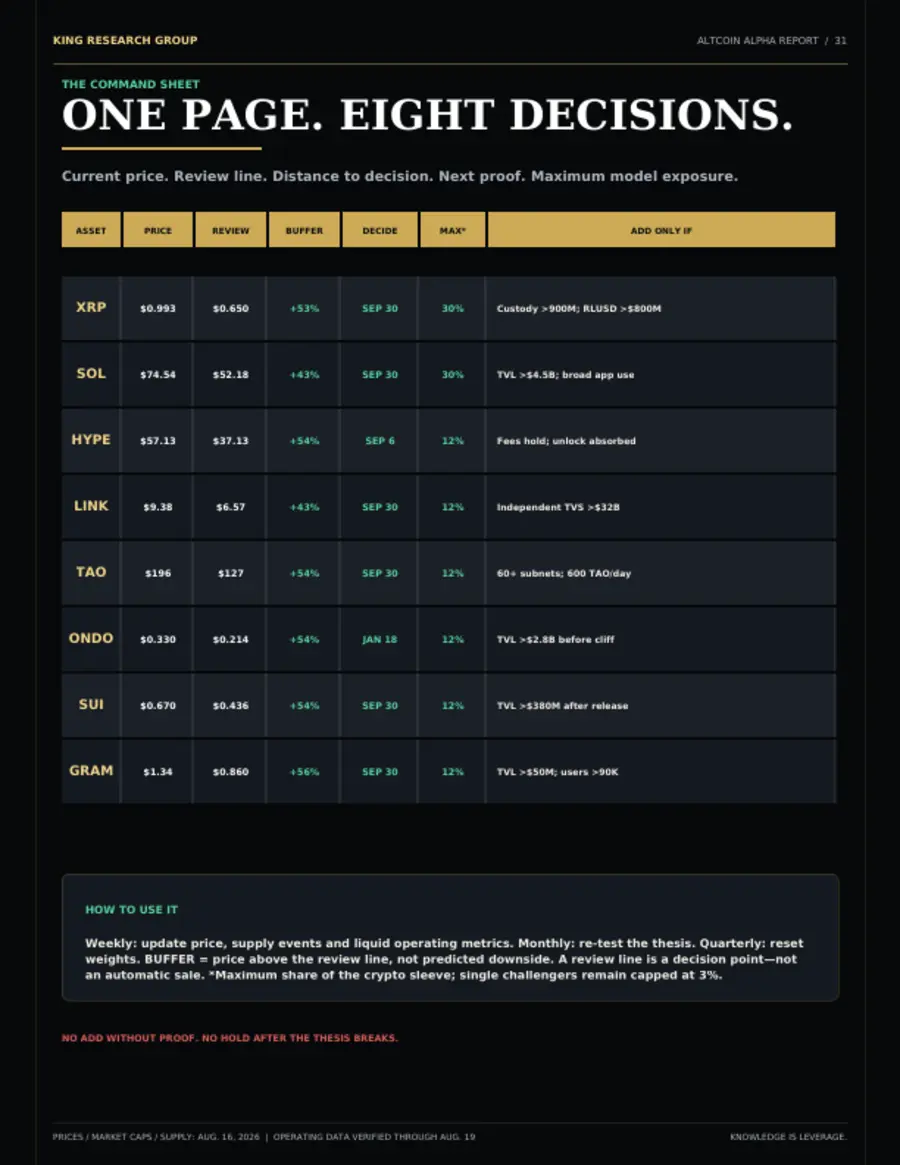Click the TAO asset cell

pos(91,571)
